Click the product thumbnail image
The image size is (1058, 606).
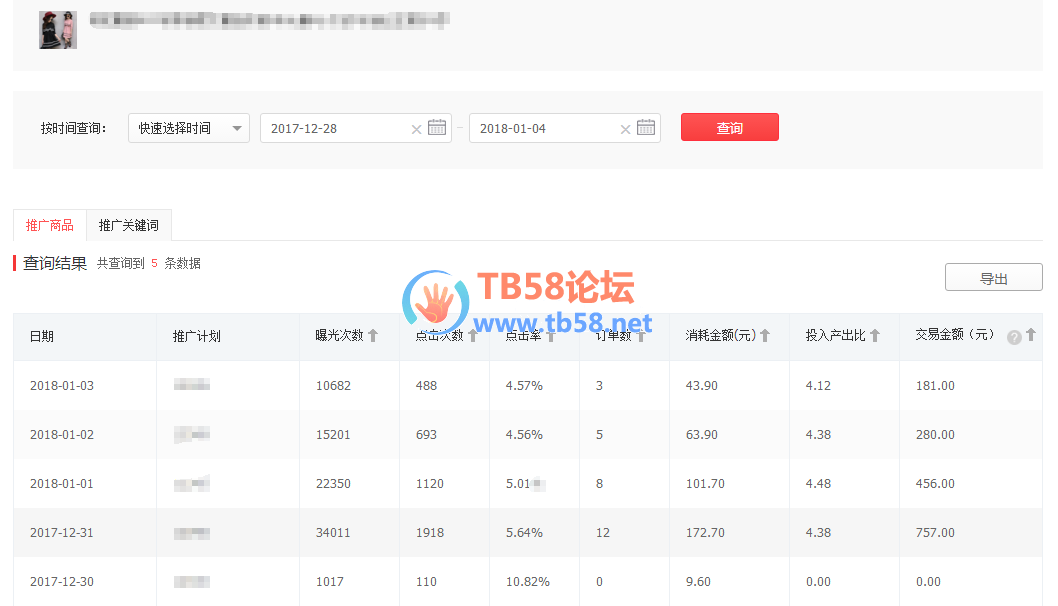pos(58,30)
